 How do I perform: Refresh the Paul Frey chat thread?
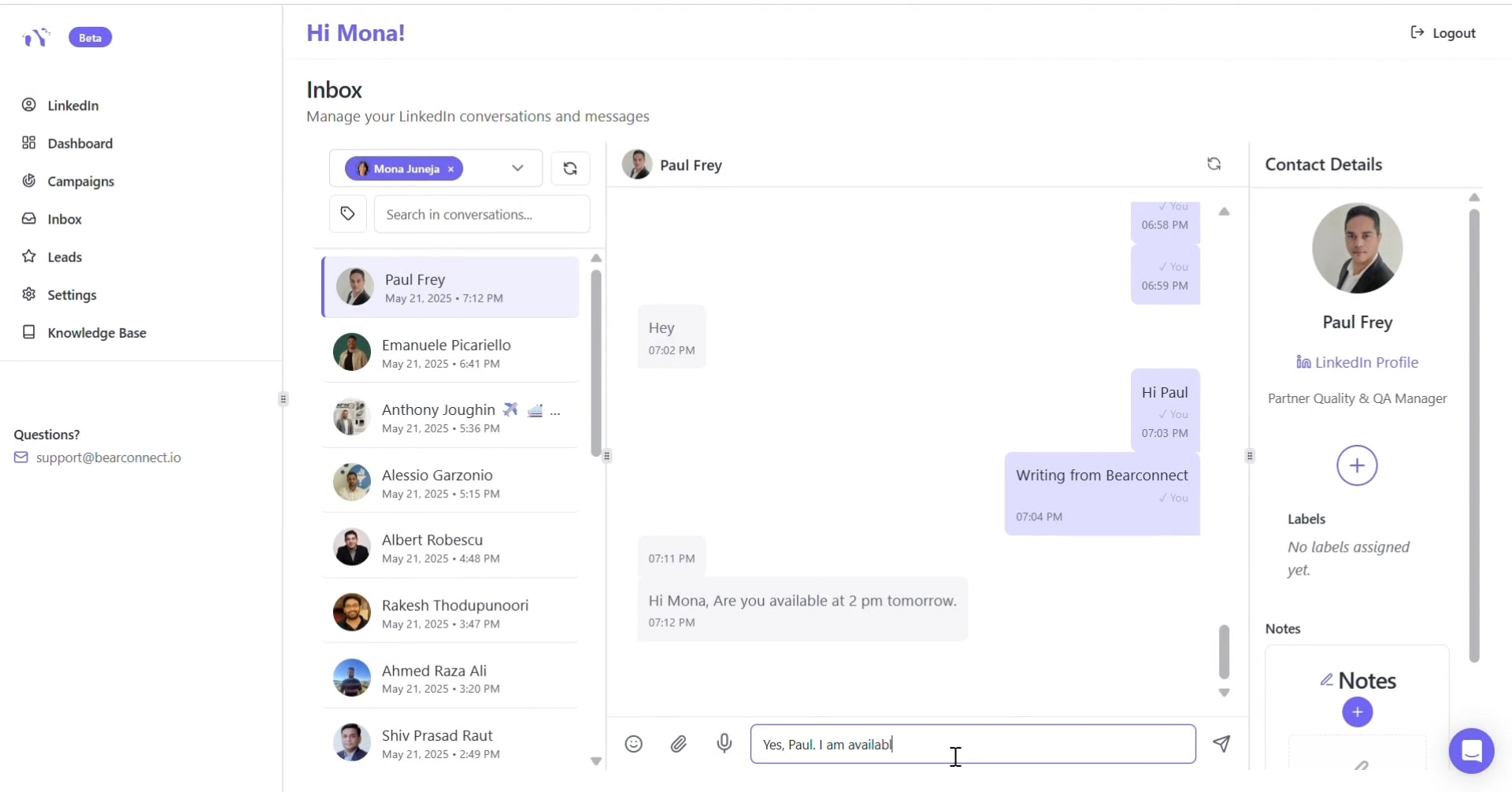tap(1214, 164)
